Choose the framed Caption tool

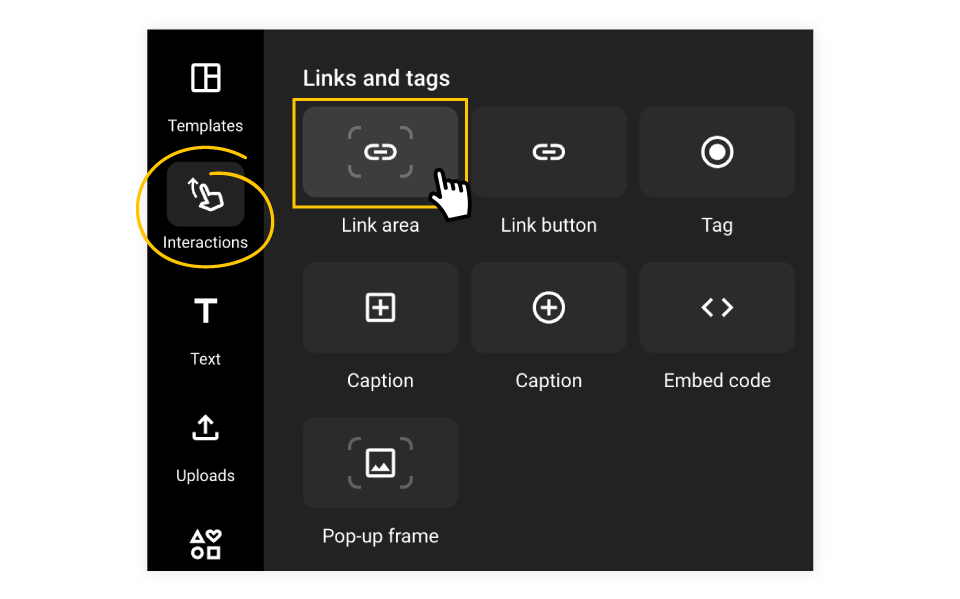(x=380, y=307)
